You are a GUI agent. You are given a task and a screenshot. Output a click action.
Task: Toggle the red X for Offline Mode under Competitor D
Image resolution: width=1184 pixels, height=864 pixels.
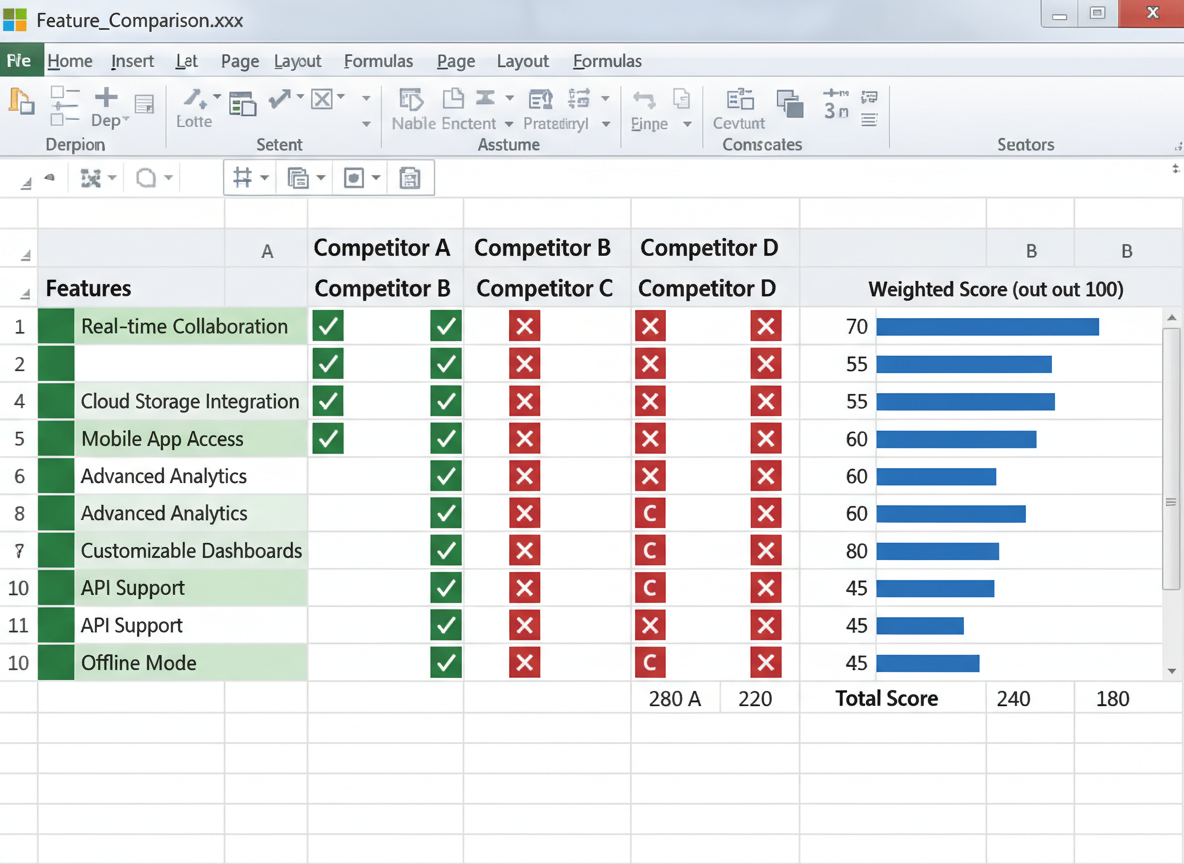tap(766, 662)
